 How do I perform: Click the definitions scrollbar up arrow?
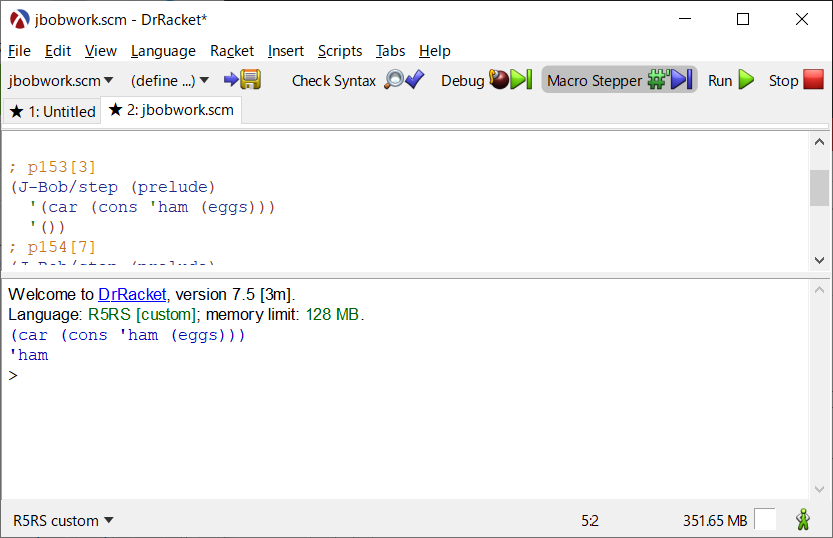[x=819, y=142]
